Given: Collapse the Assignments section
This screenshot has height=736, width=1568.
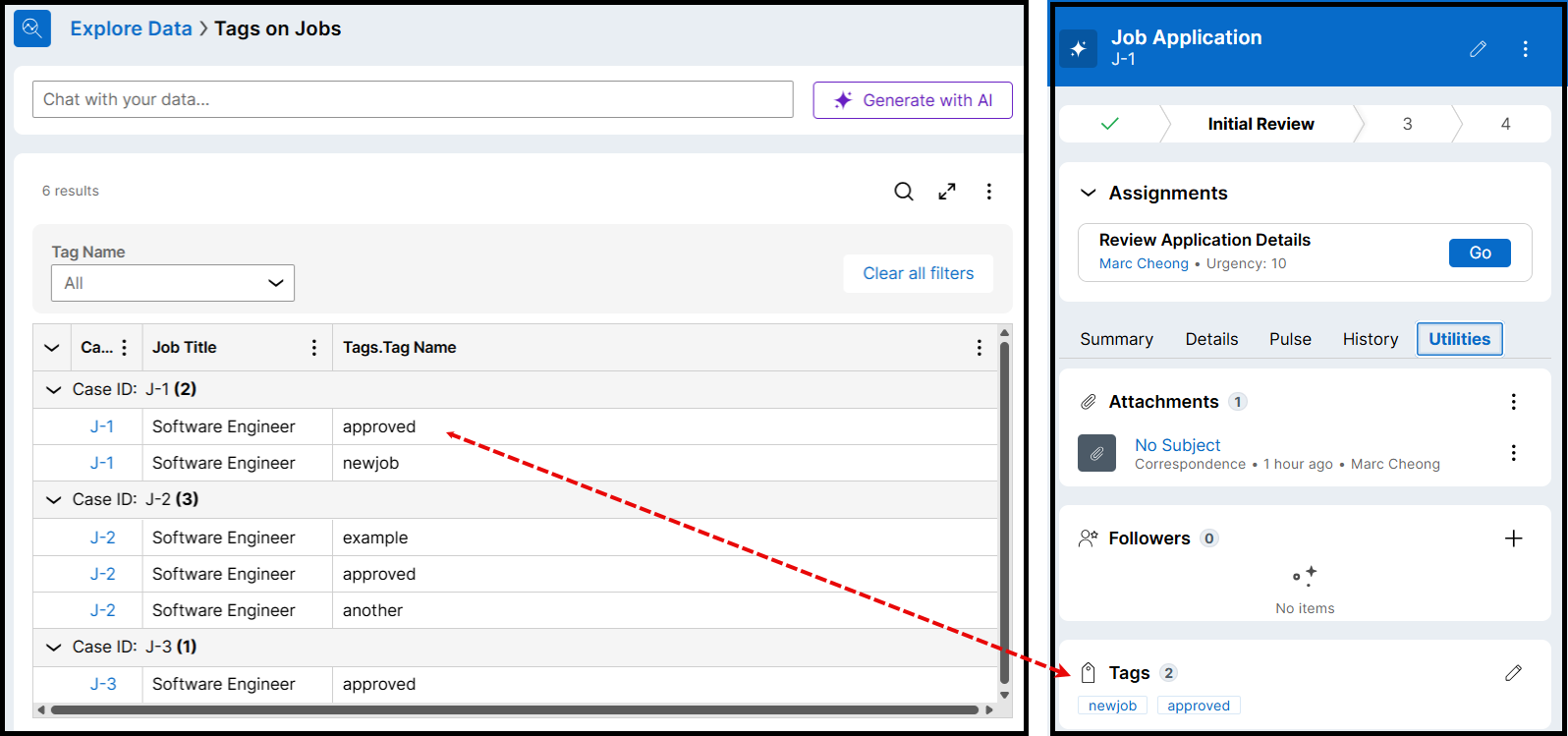Looking at the screenshot, I should coord(1088,194).
